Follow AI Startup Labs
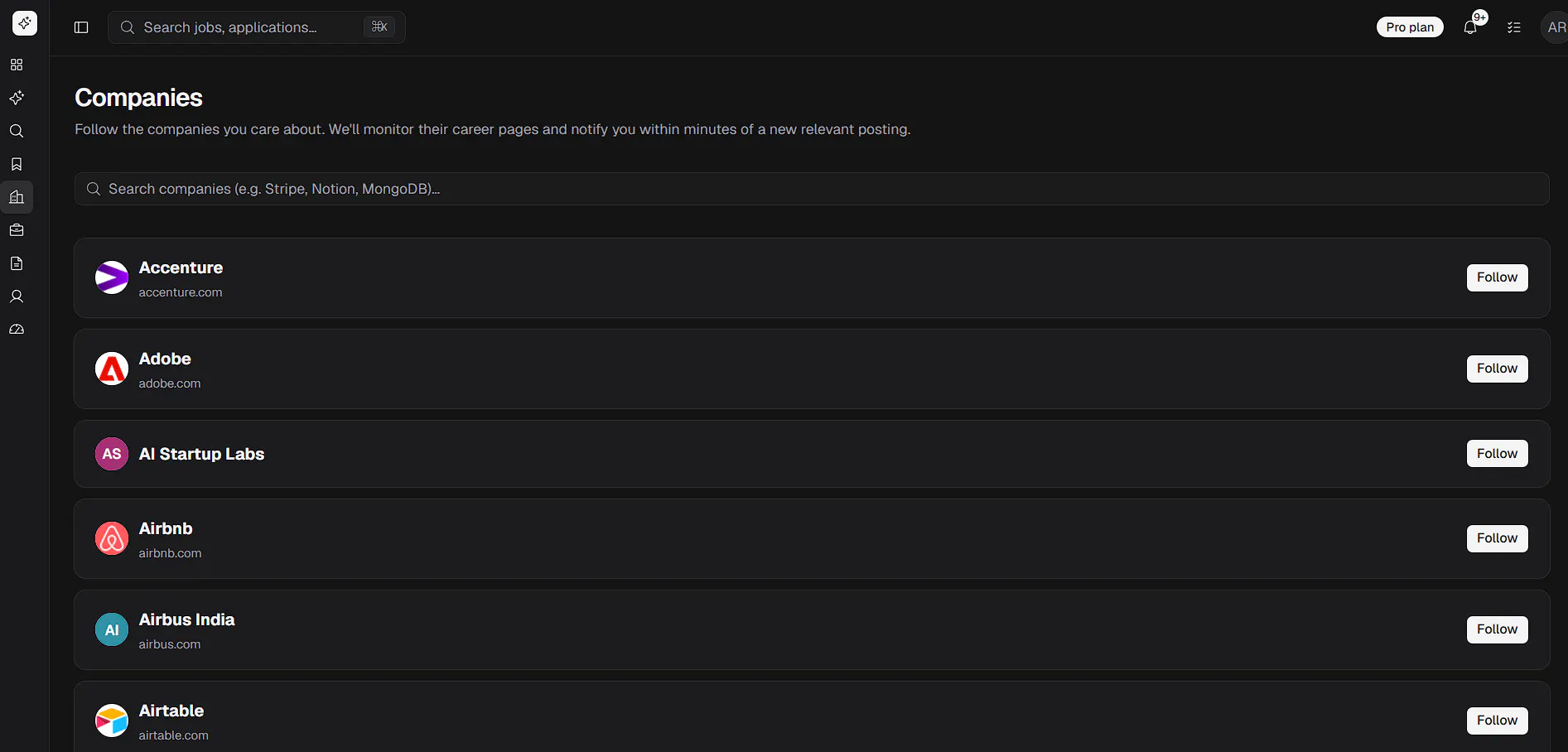1568x752 pixels. click(x=1497, y=454)
